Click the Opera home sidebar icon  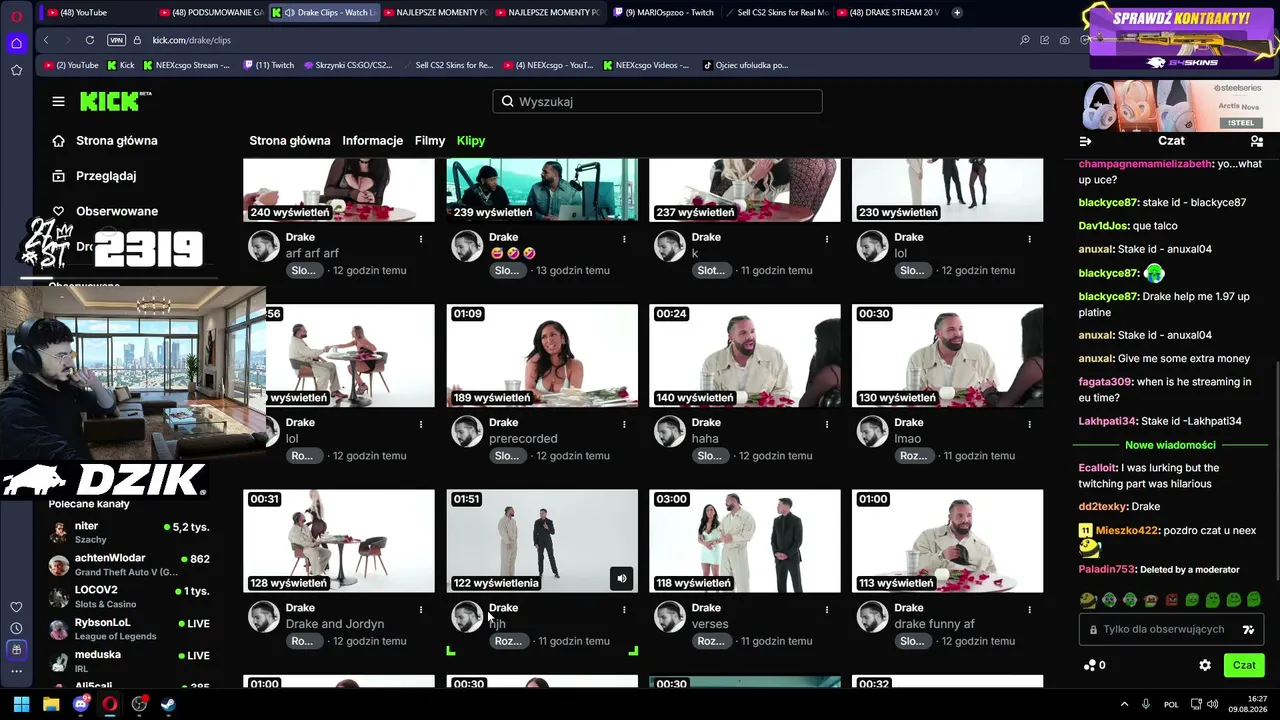pyautogui.click(x=16, y=43)
